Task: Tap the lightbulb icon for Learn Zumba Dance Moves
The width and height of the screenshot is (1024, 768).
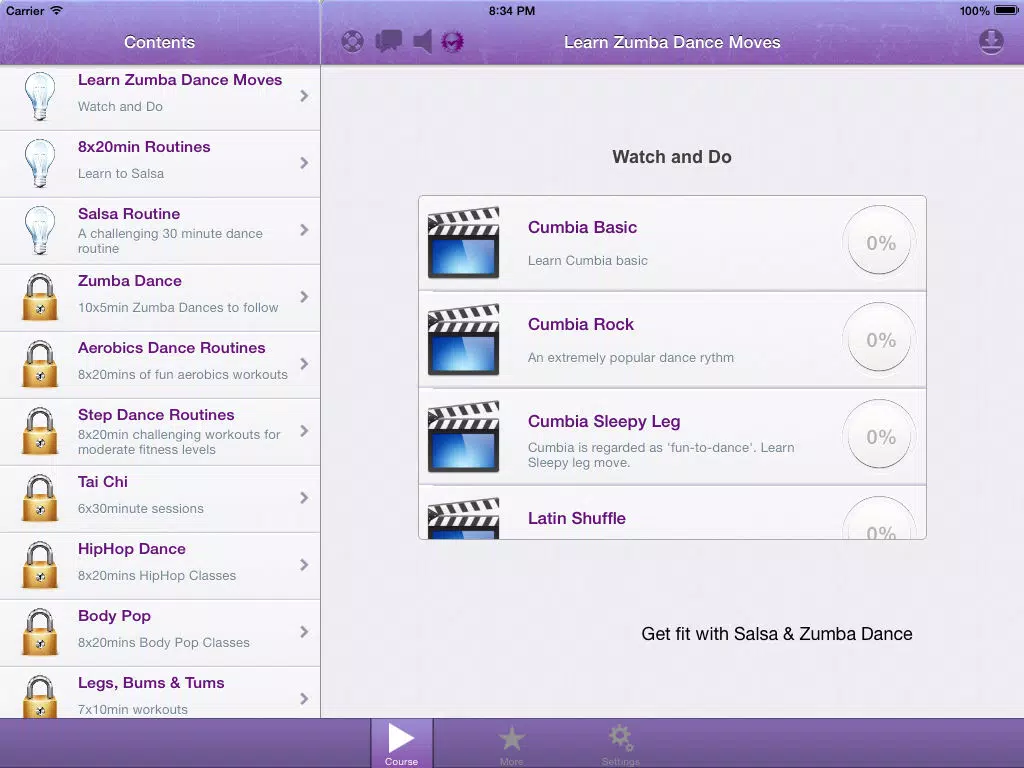Action: [40, 96]
